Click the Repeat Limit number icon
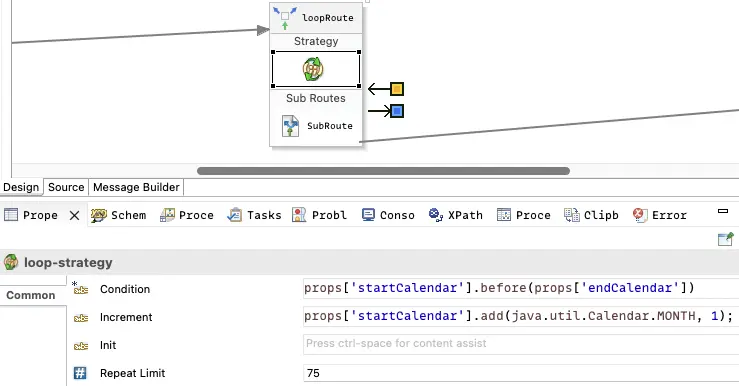 pos(80,373)
